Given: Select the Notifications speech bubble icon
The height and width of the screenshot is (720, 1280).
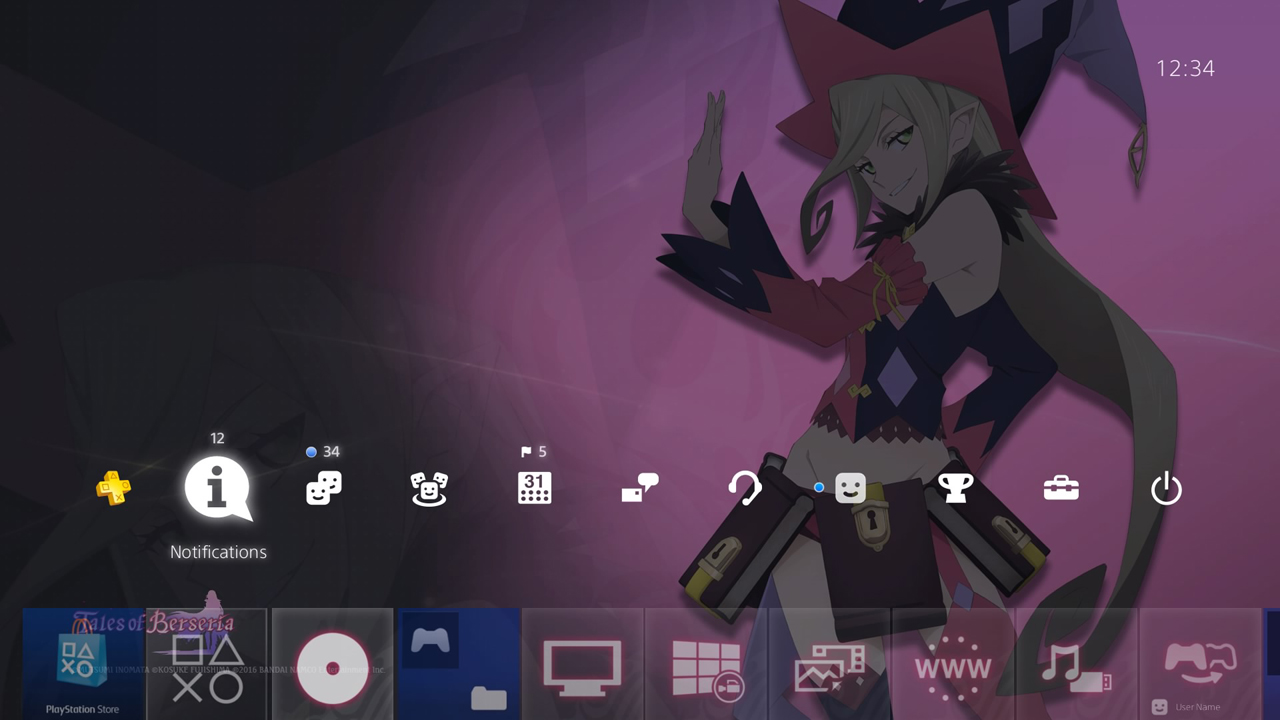Looking at the screenshot, I should click(217, 488).
